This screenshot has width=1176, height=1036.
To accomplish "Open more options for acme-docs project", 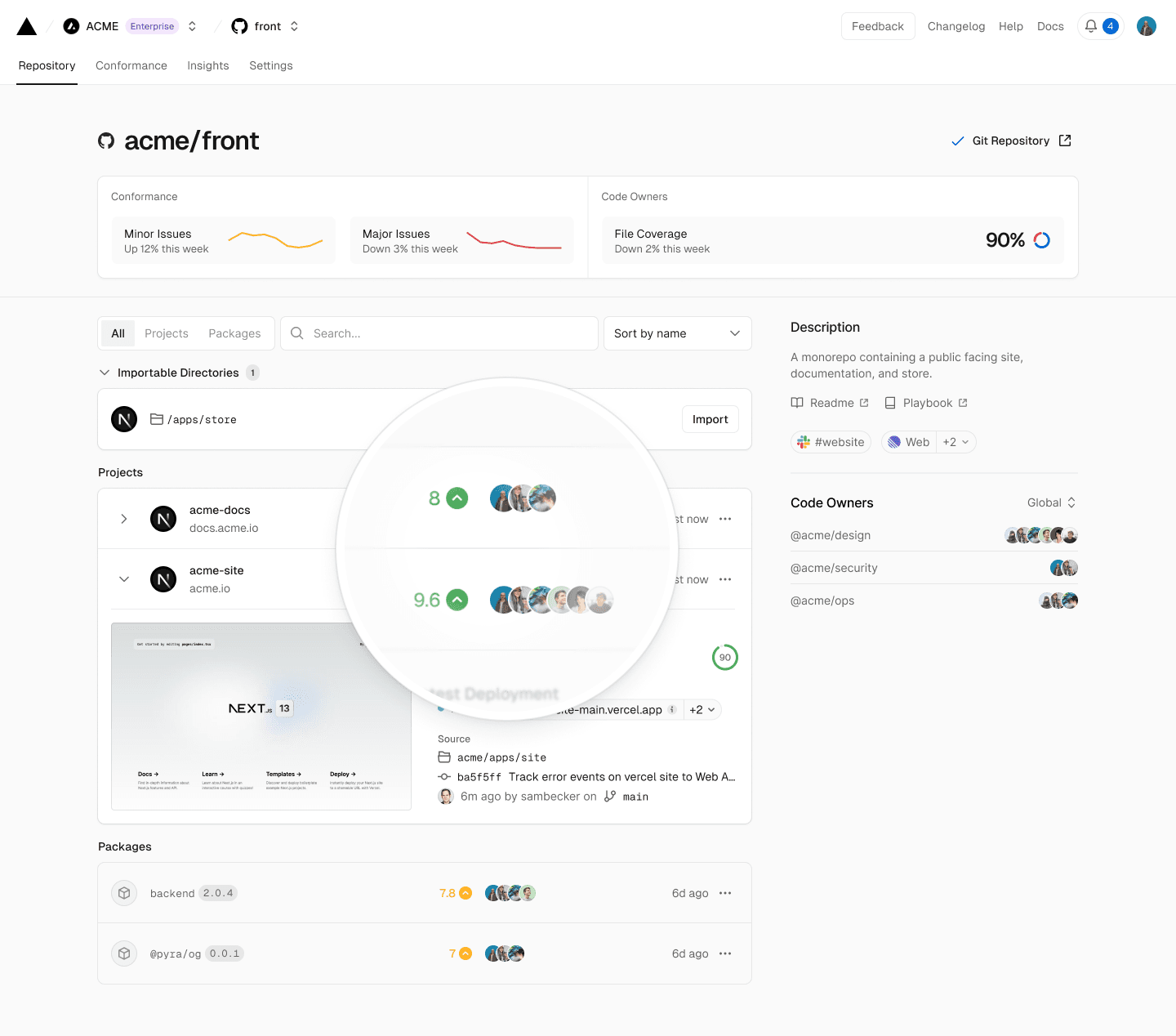I will [725, 519].
